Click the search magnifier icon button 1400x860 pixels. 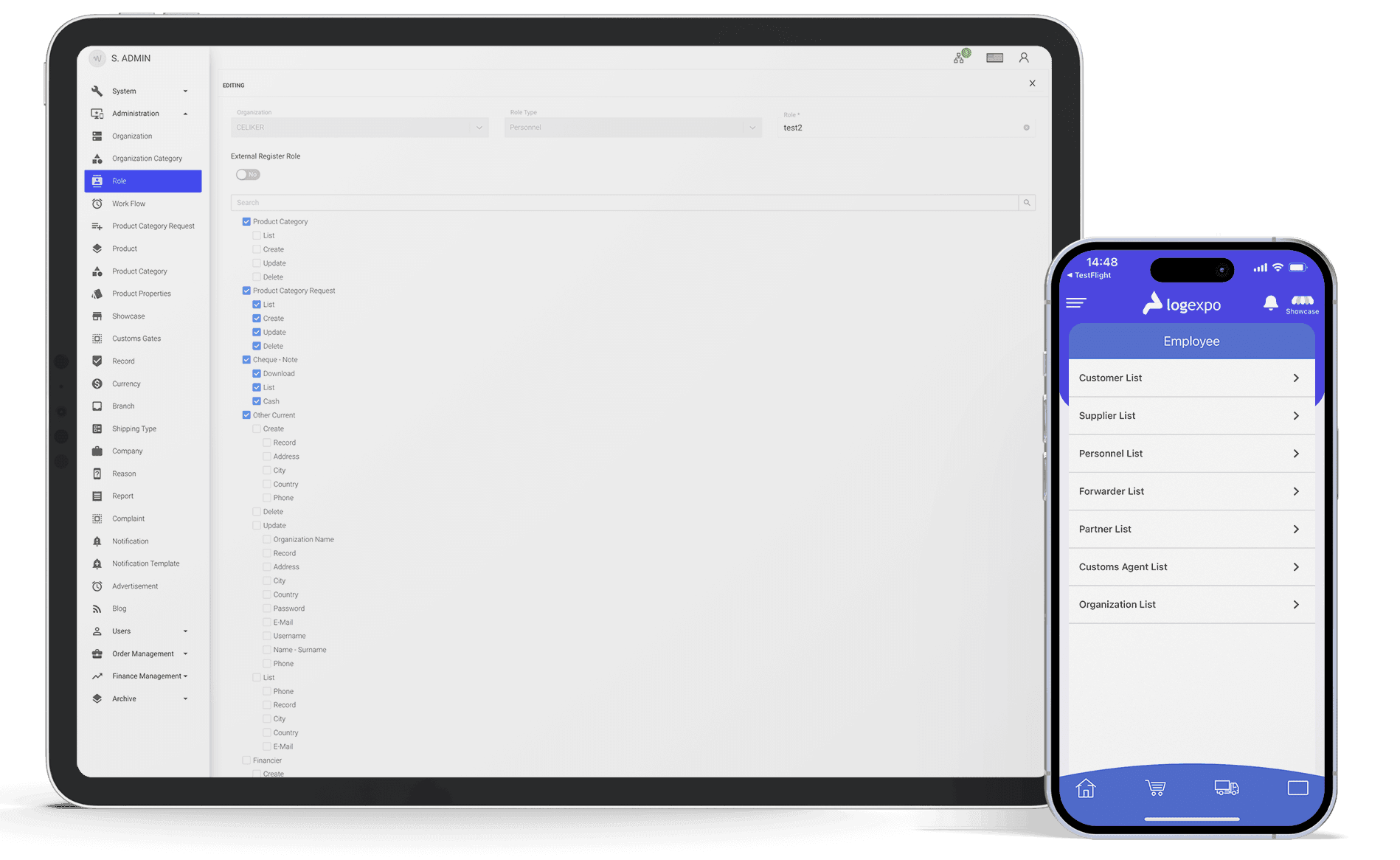[x=1027, y=203]
